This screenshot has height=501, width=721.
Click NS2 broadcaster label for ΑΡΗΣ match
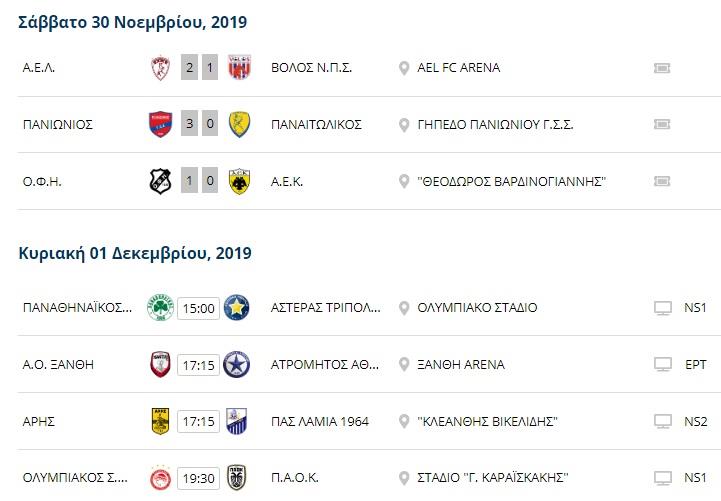pos(695,421)
